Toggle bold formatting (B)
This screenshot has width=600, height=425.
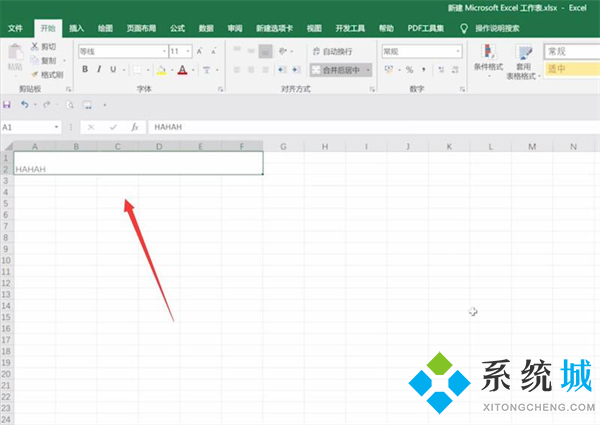[x=85, y=69]
